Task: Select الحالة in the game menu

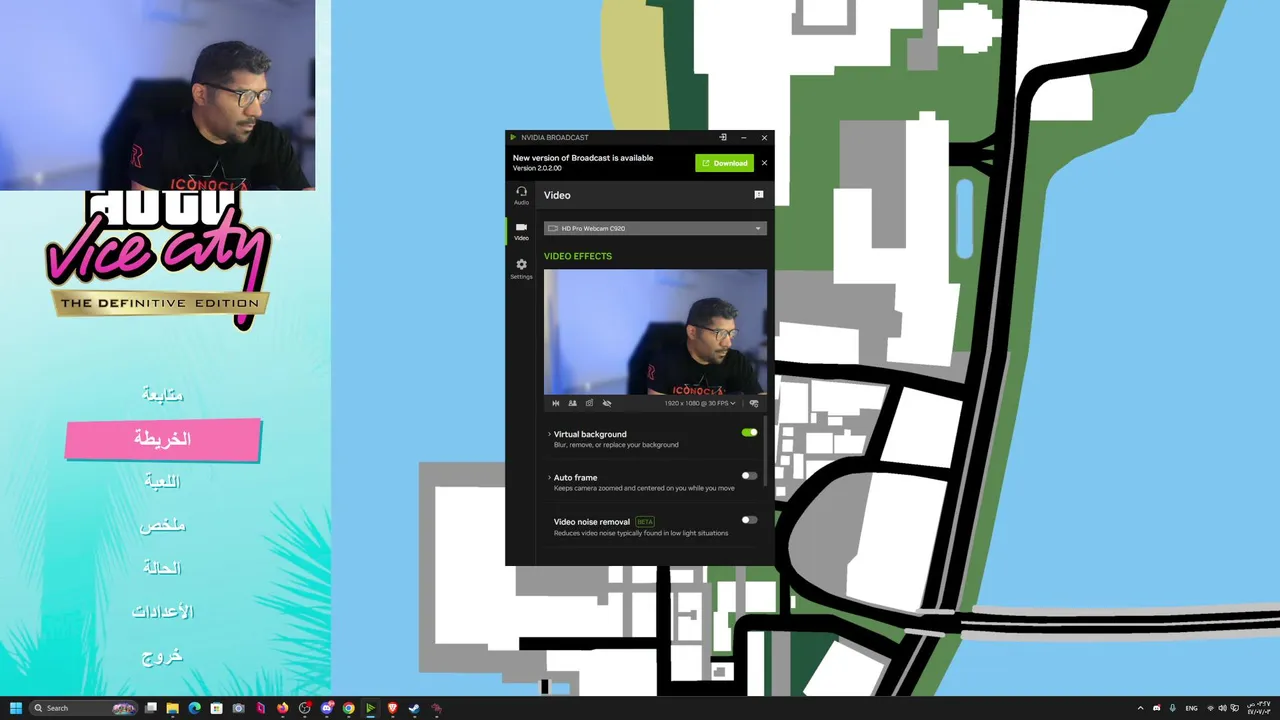Action: (x=163, y=568)
